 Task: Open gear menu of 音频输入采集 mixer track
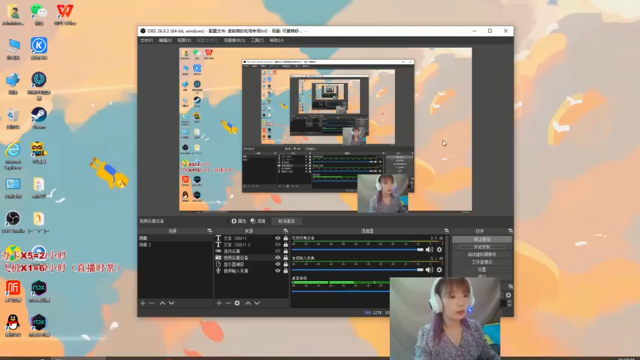[x=439, y=269]
